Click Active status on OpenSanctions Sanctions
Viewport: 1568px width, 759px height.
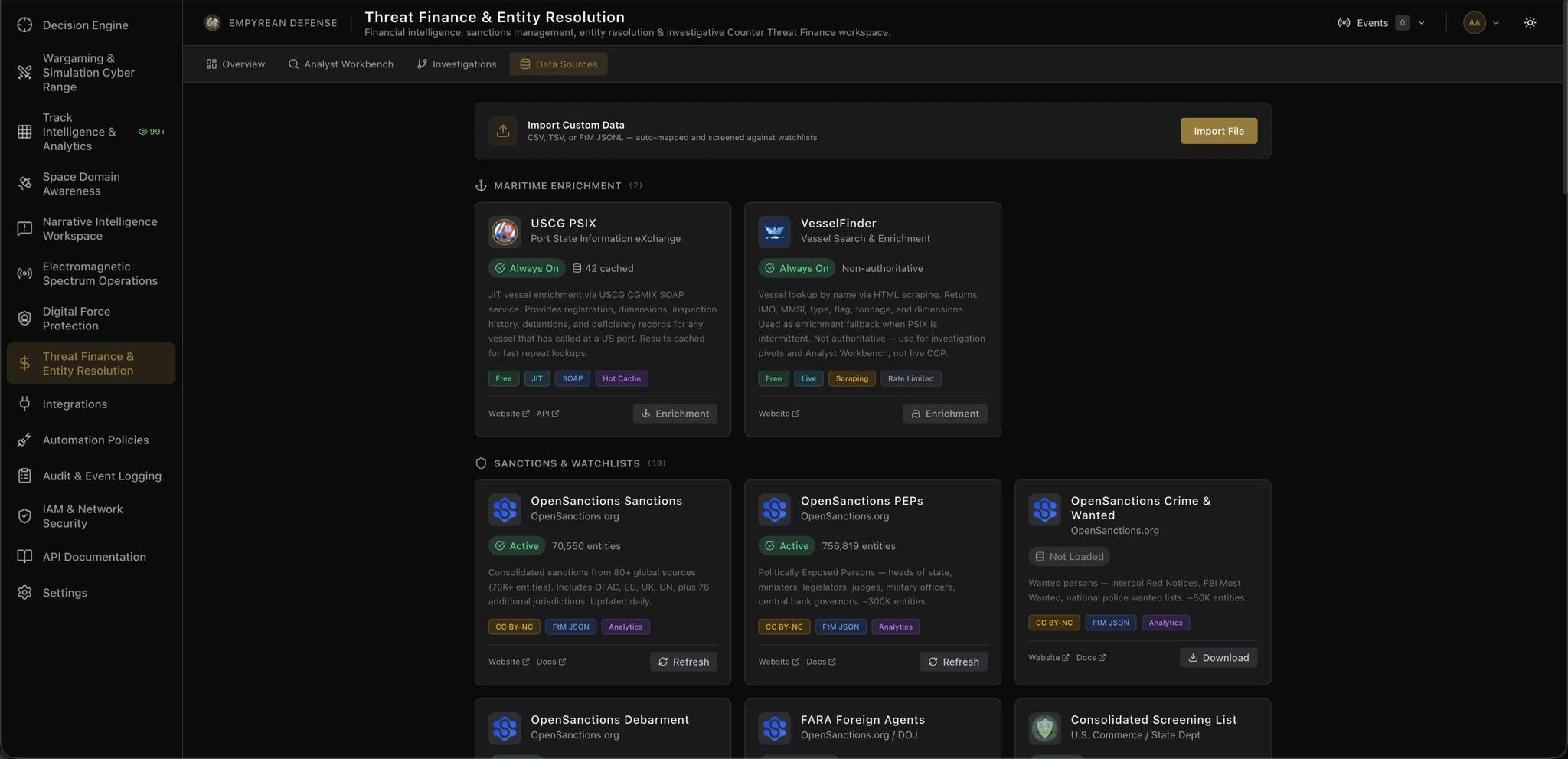pyautogui.click(x=517, y=546)
